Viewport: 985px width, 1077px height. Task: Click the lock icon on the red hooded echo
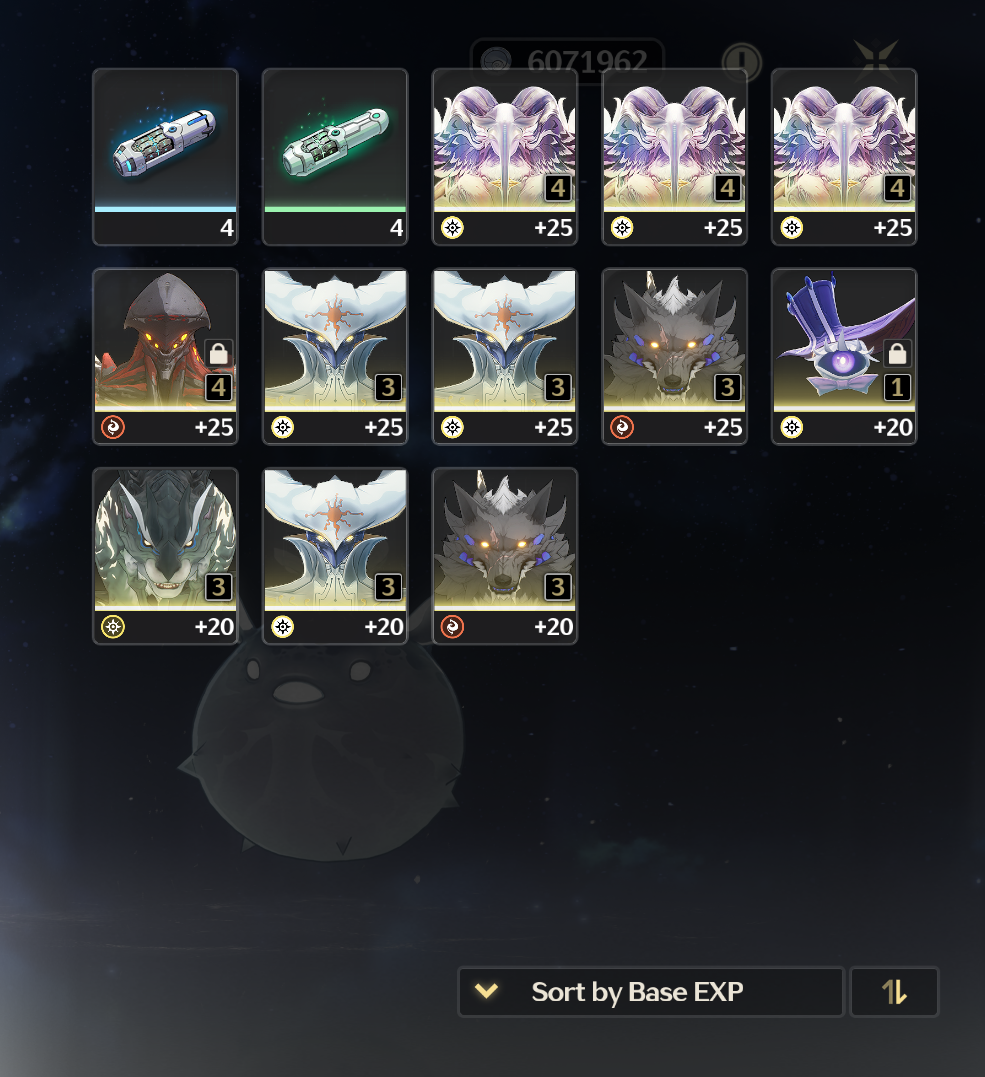pyautogui.click(x=218, y=353)
